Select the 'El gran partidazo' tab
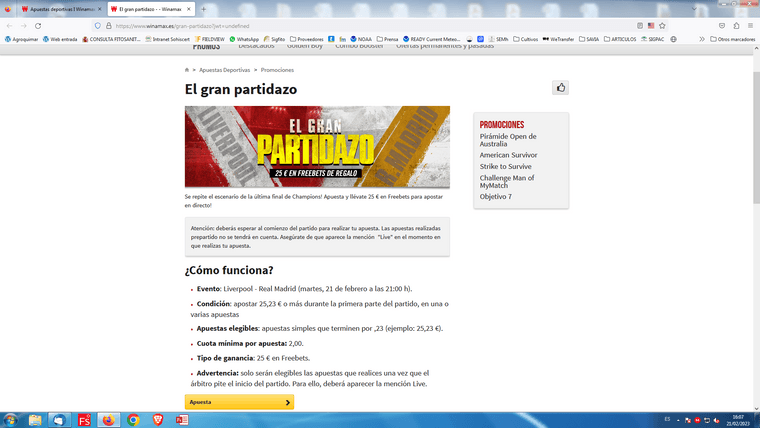Image resolution: width=760 pixels, height=428 pixels. coord(151,9)
